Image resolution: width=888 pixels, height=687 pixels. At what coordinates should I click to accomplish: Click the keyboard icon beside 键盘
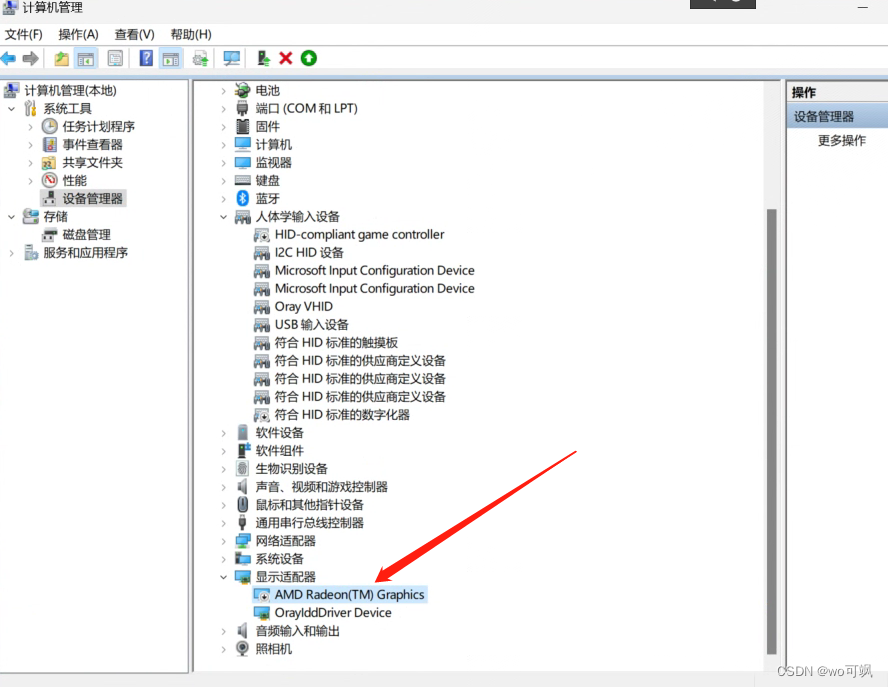(242, 181)
